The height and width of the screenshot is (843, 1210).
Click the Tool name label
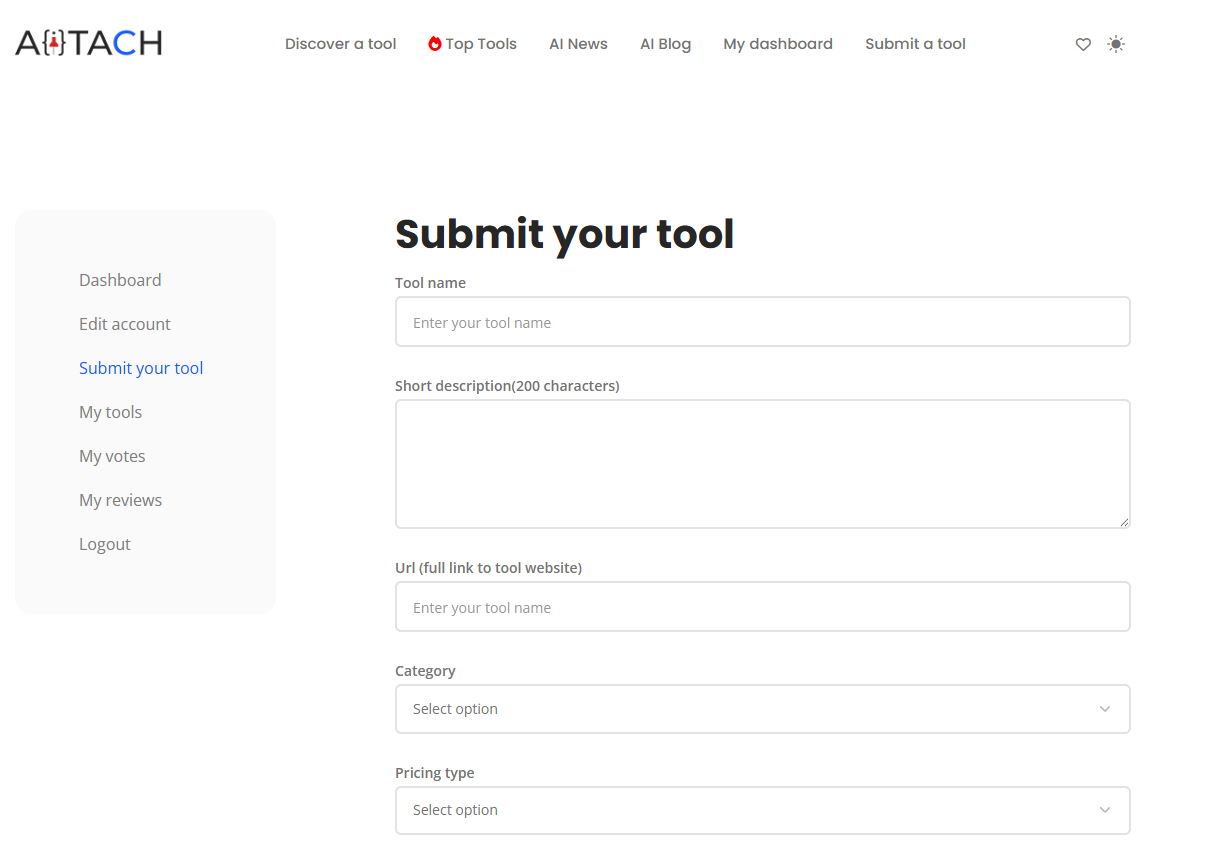click(x=430, y=283)
